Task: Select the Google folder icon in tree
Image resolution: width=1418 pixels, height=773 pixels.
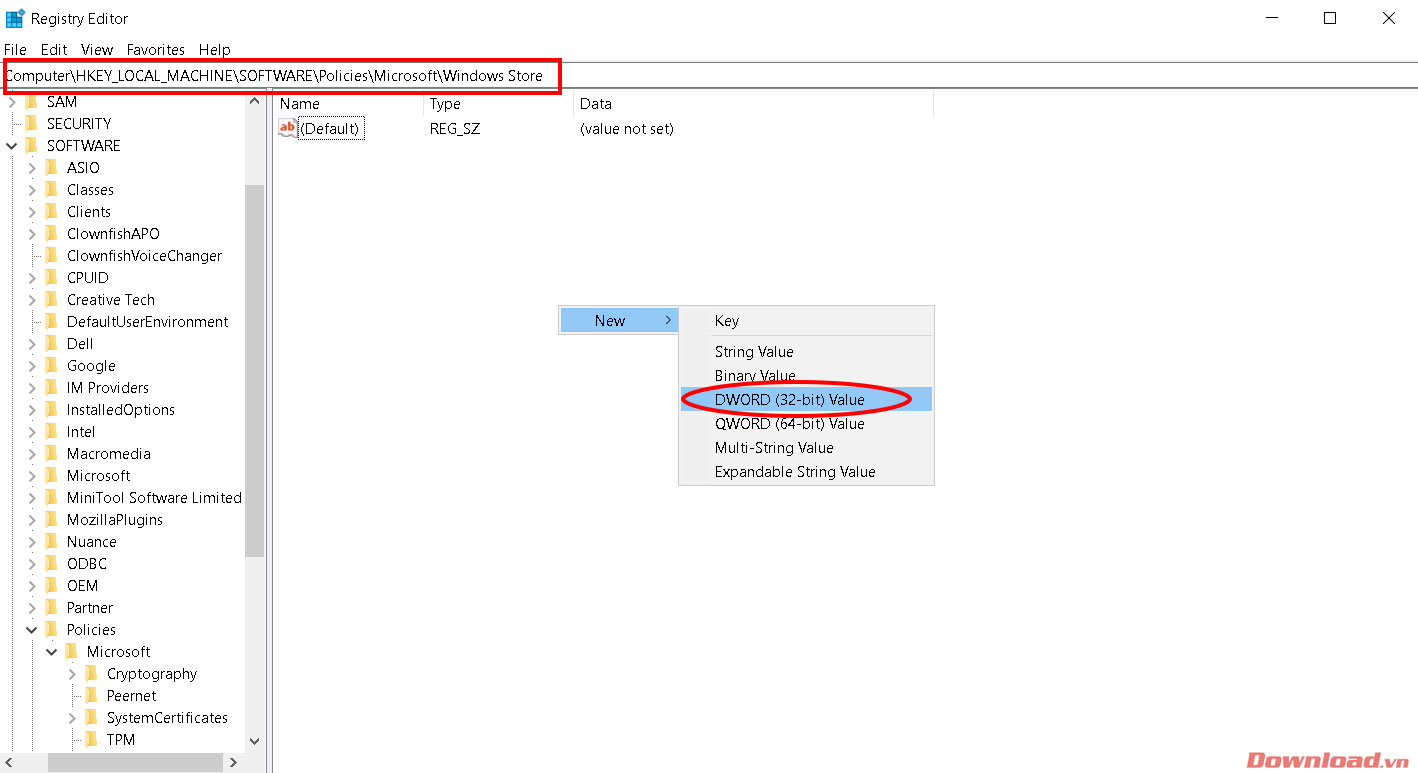Action: [x=52, y=365]
